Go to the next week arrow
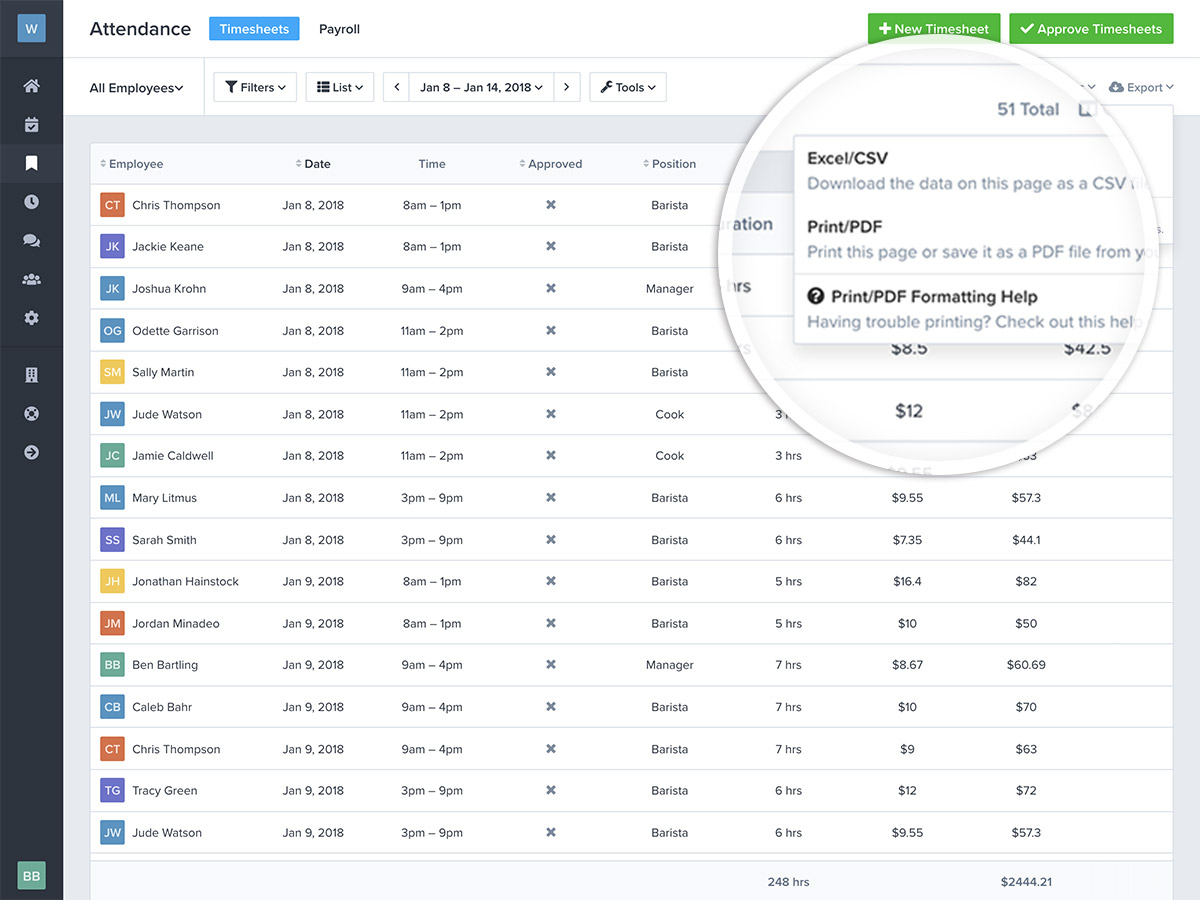1200x900 pixels. tap(567, 87)
